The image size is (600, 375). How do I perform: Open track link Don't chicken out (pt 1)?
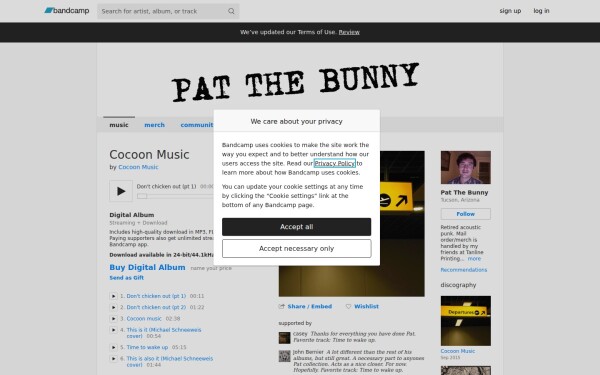click(x=156, y=296)
